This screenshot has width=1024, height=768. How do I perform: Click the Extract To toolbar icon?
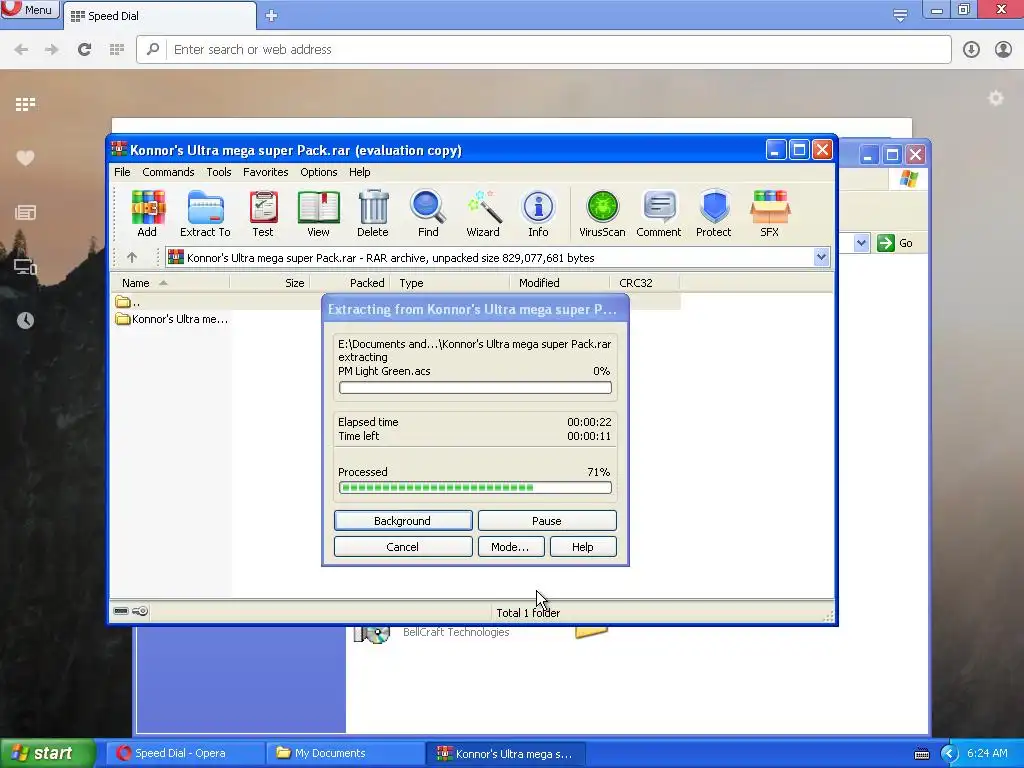[x=205, y=214]
